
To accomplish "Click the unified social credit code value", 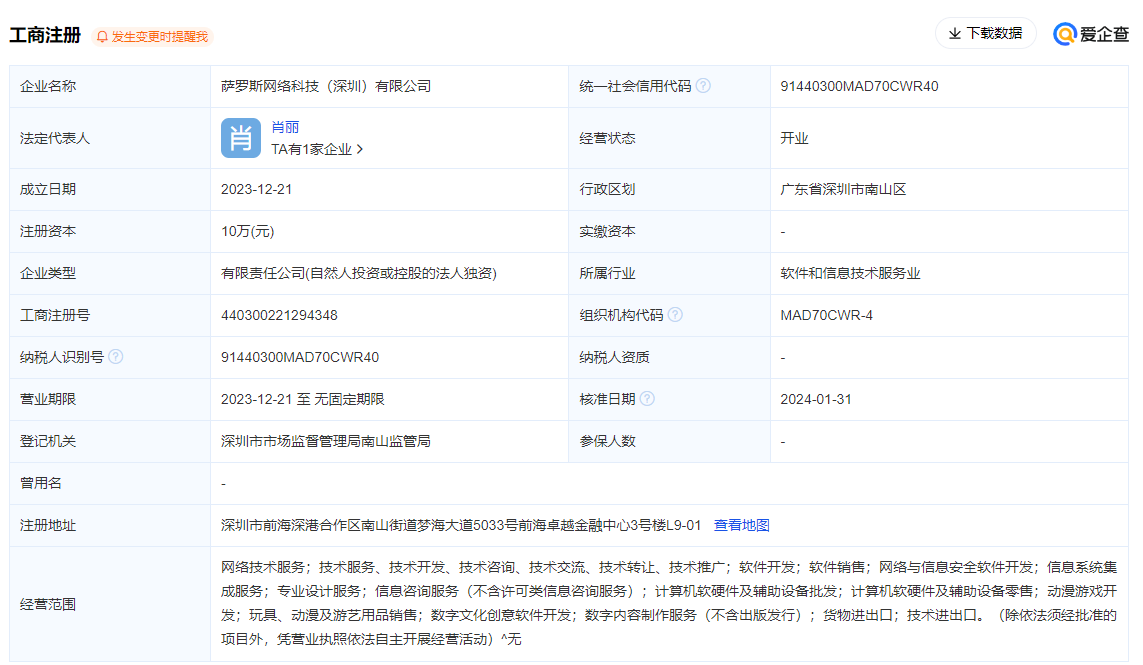I will 859,86.
